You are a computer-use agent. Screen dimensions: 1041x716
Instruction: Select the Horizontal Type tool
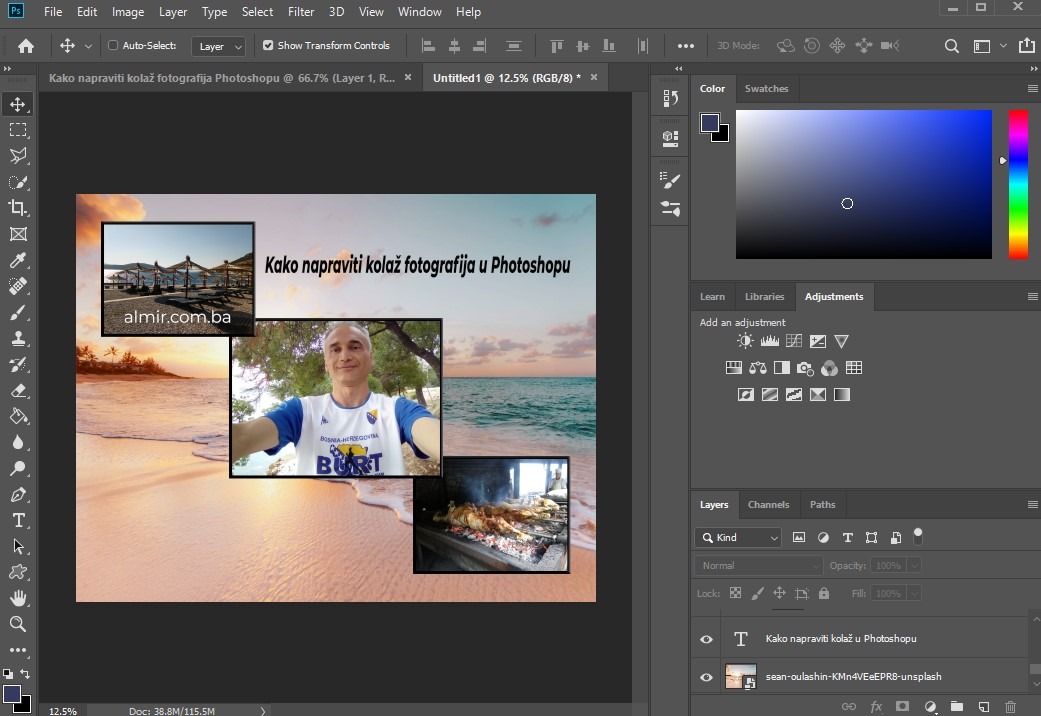pyautogui.click(x=18, y=520)
